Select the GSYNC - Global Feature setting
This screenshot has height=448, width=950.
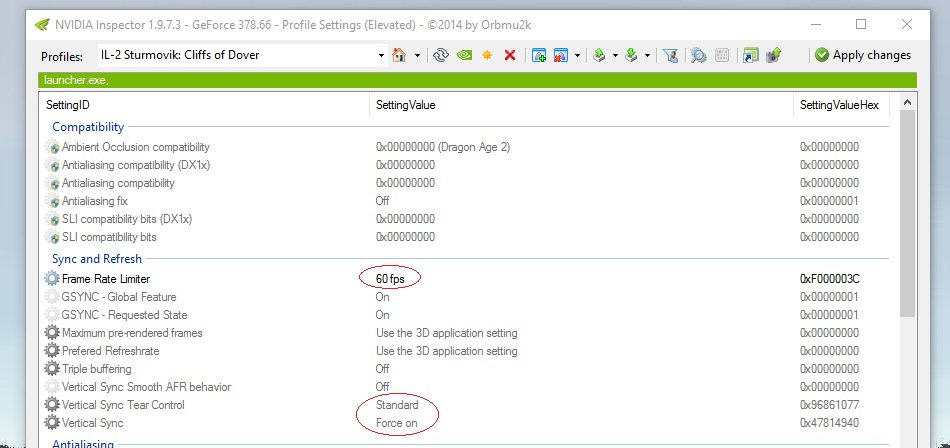click(119, 297)
